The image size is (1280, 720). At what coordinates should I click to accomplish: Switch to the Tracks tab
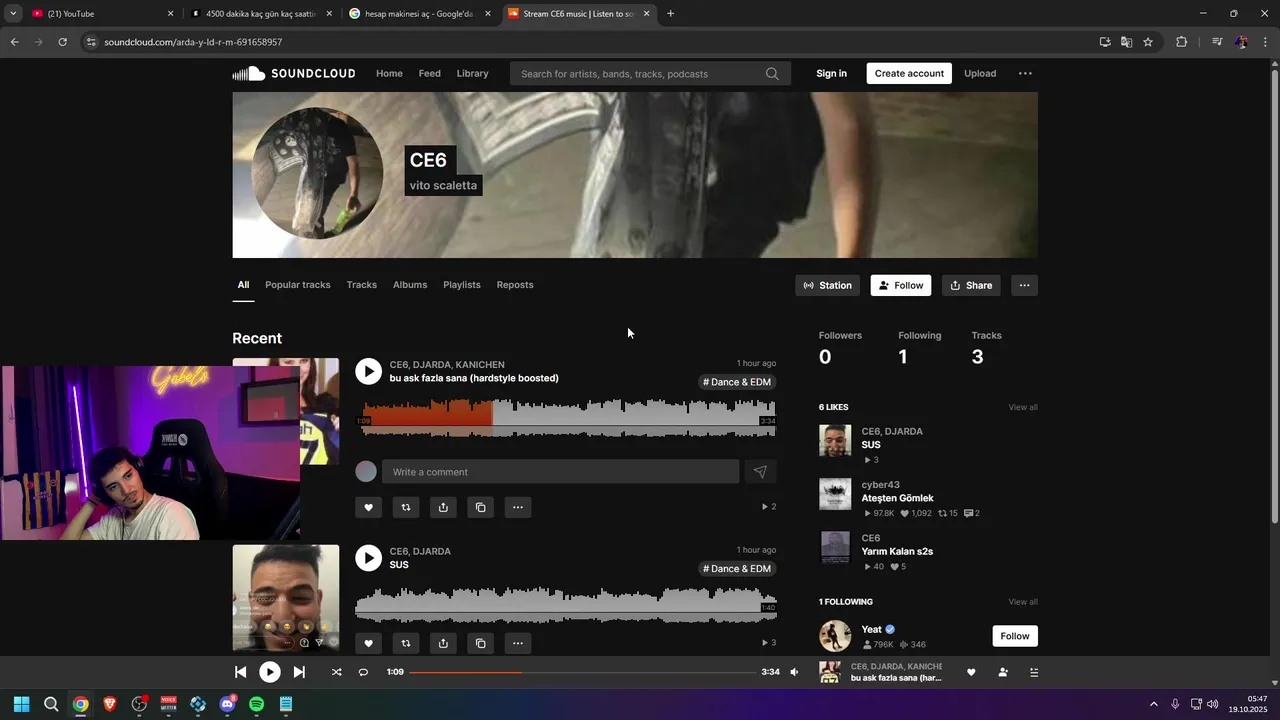[x=362, y=285]
